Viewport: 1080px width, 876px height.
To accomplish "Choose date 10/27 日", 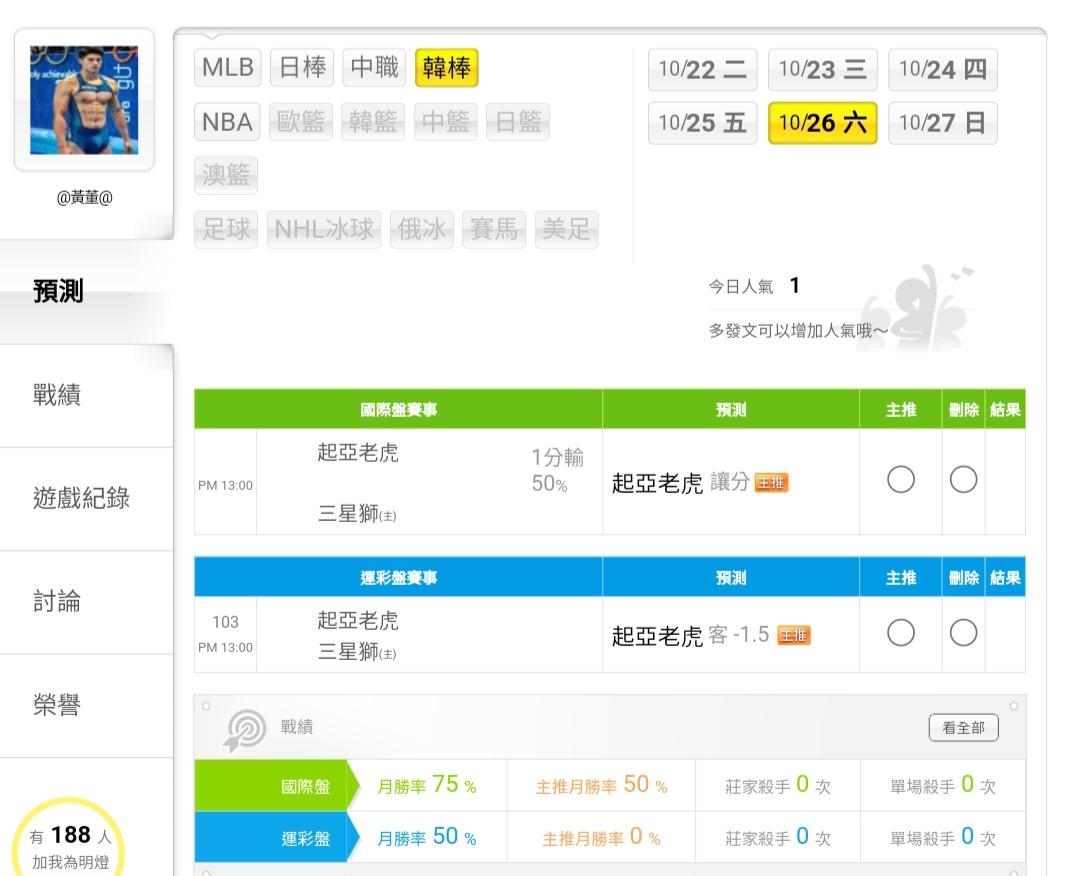I will click(x=942, y=123).
